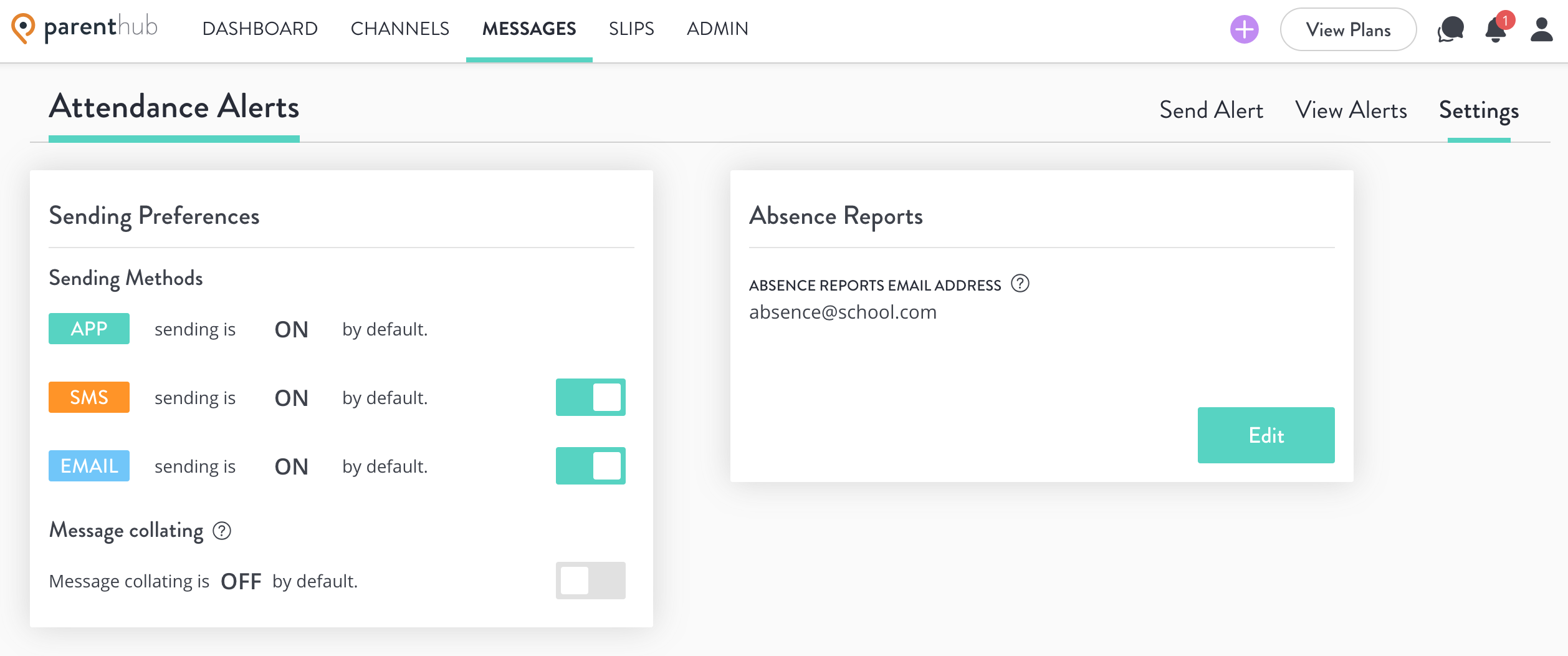Open the user profile icon
The width and height of the screenshot is (1568, 656).
1541,29
